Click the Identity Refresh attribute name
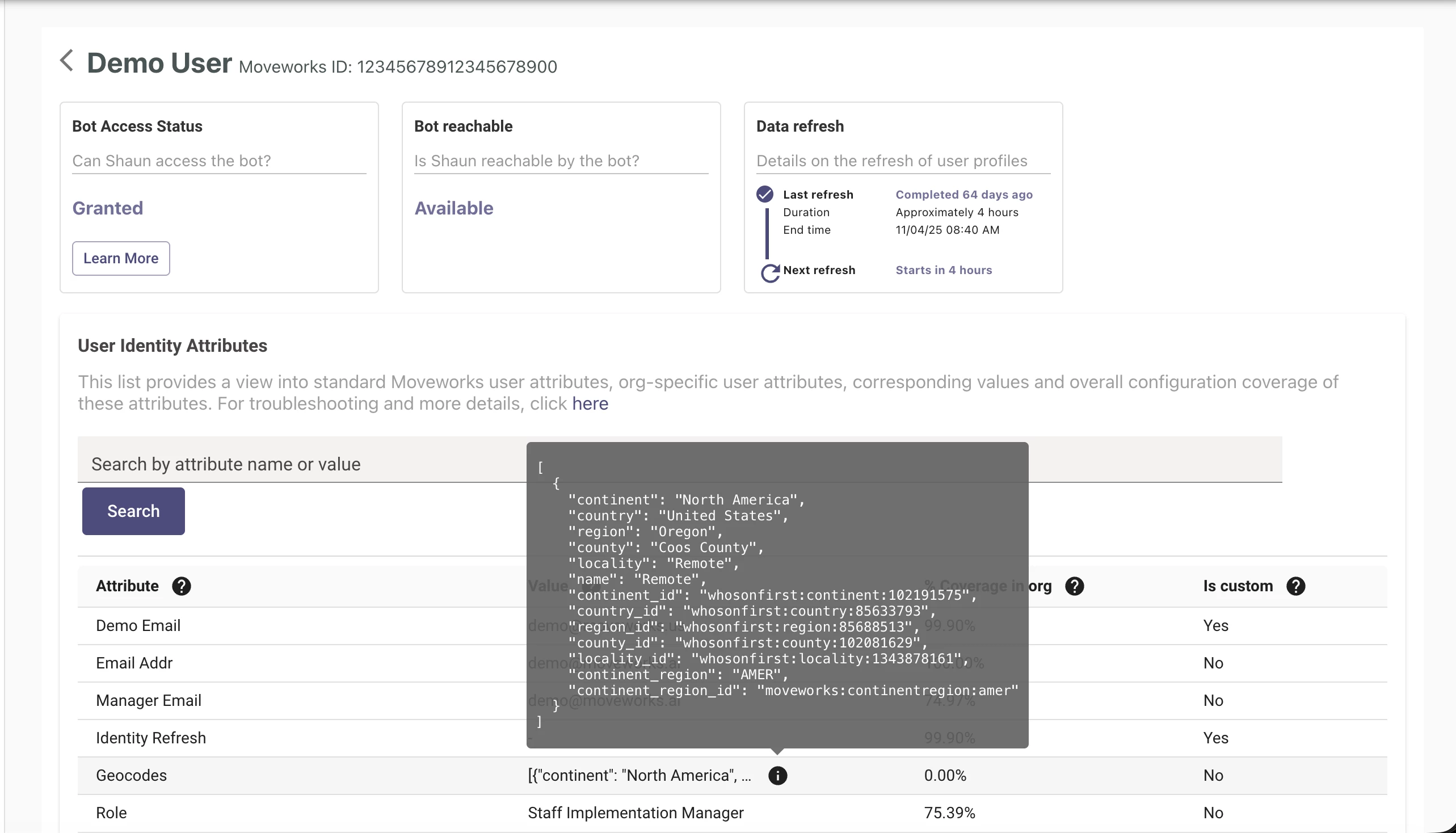 click(x=150, y=738)
